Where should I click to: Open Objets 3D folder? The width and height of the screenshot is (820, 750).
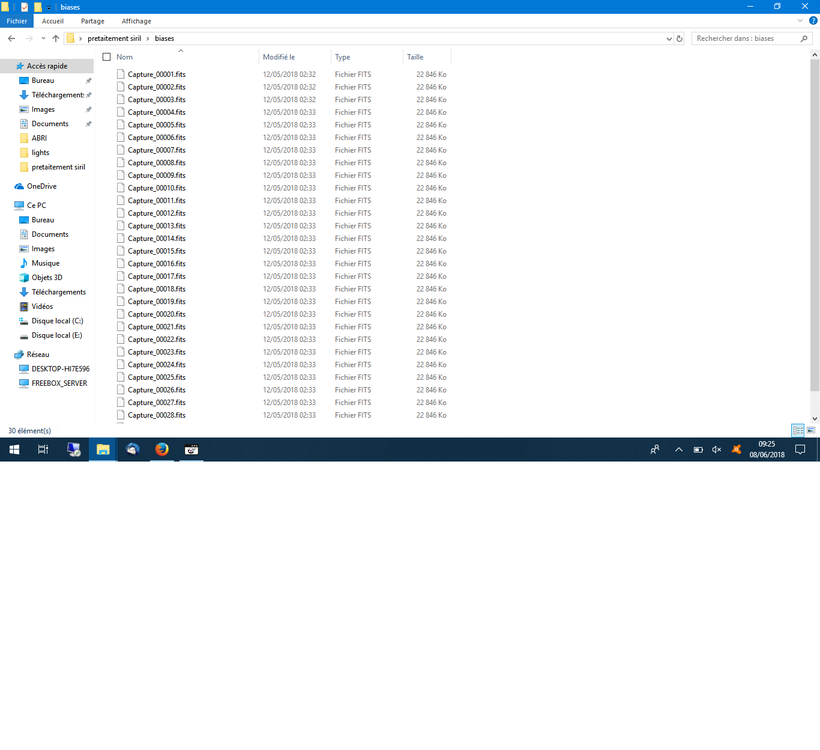coord(47,277)
